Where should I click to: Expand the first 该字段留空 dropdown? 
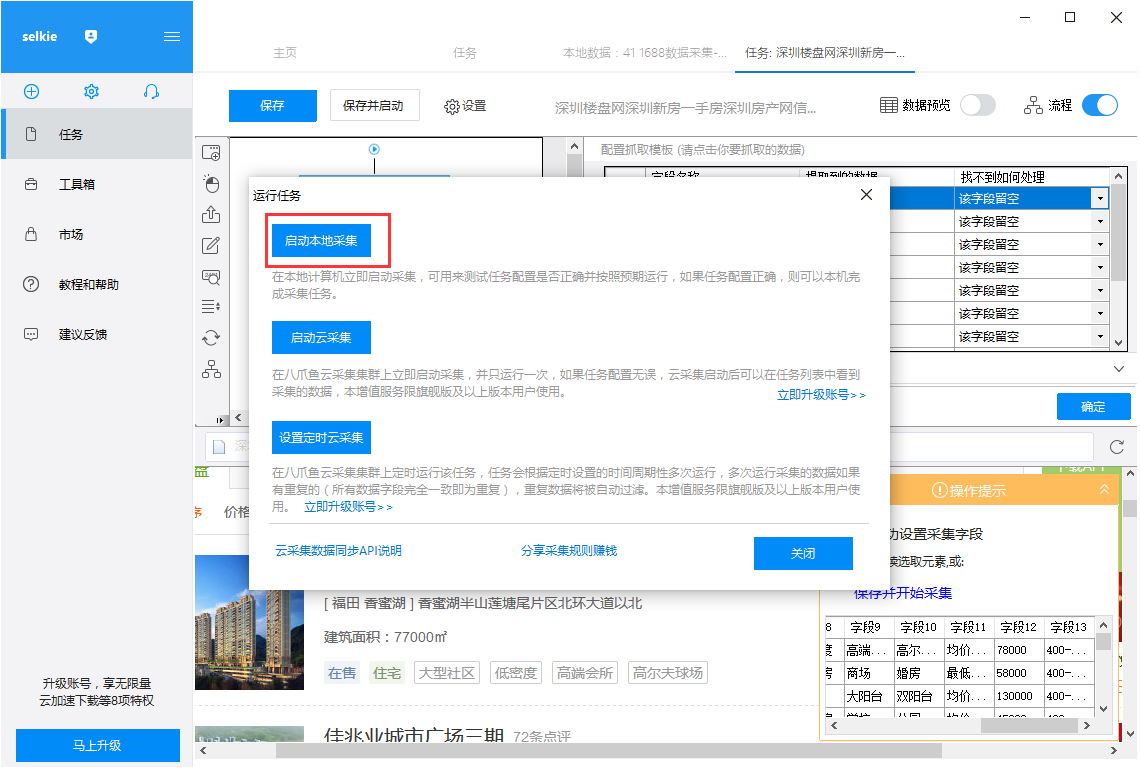(x=1100, y=199)
